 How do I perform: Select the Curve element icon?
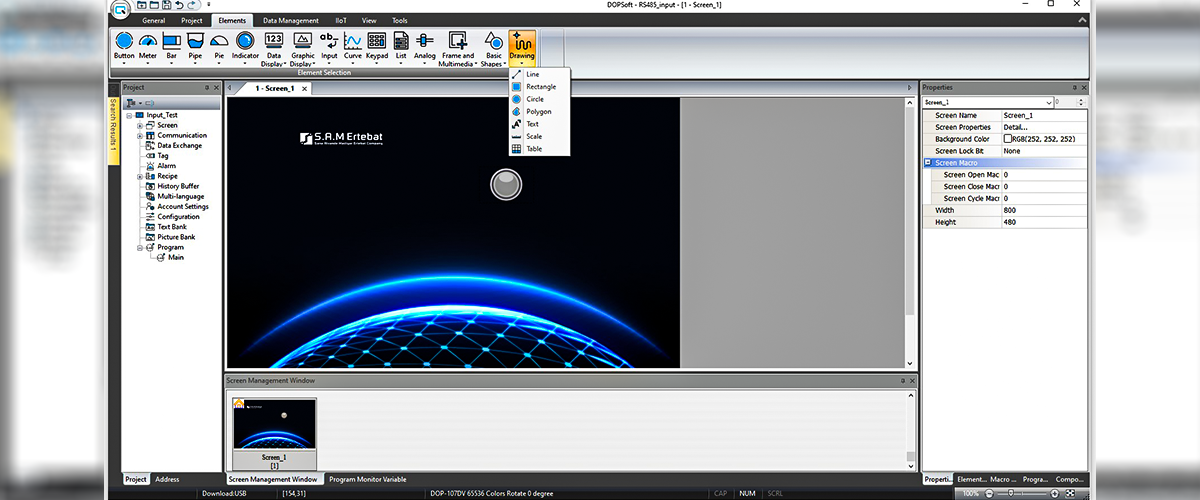pos(353,42)
